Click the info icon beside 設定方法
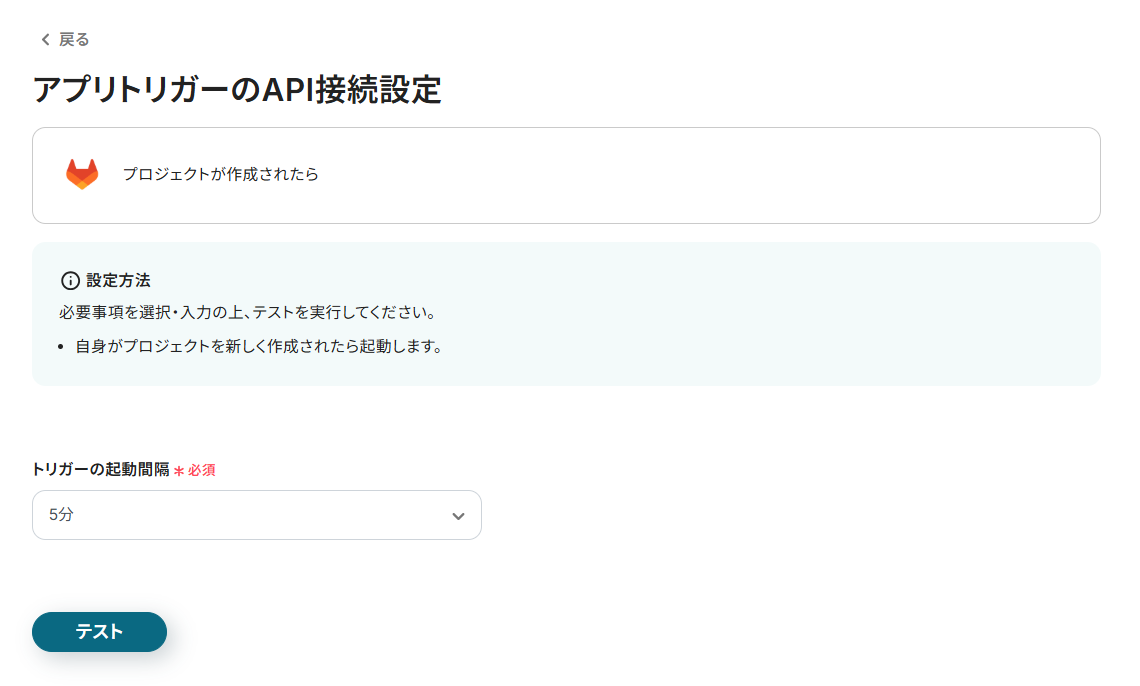Image resolution: width=1140 pixels, height=686 pixels. (71, 281)
